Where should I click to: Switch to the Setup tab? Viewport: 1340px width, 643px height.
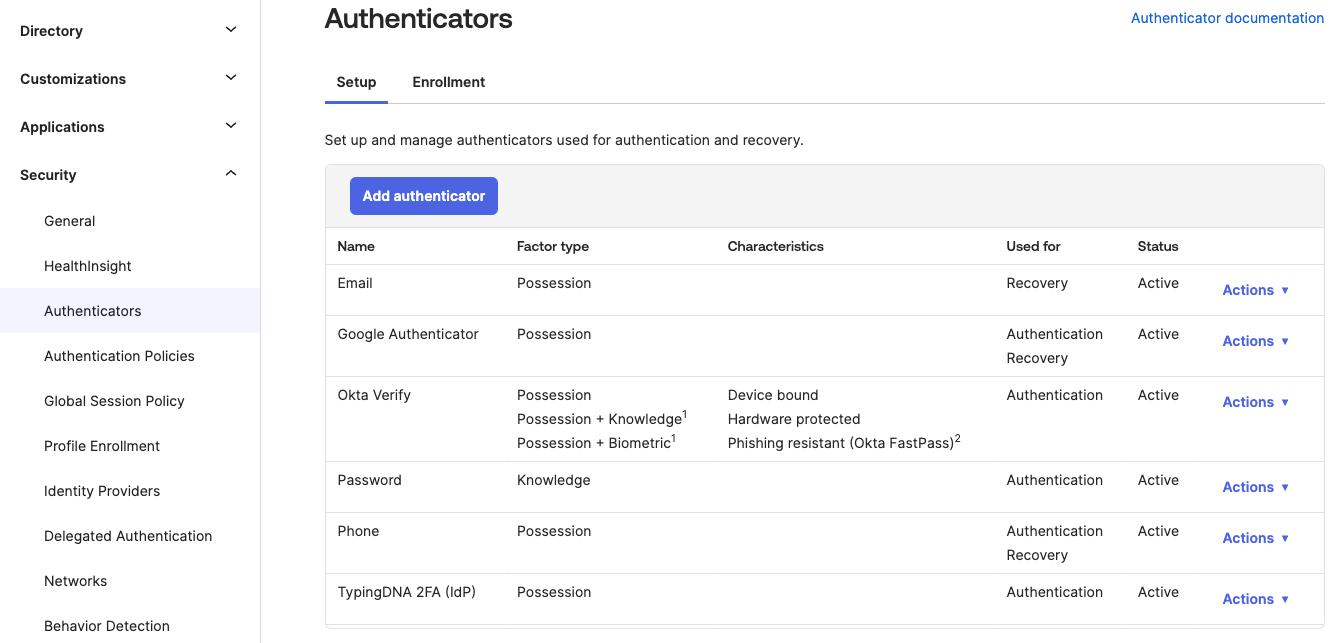click(356, 83)
